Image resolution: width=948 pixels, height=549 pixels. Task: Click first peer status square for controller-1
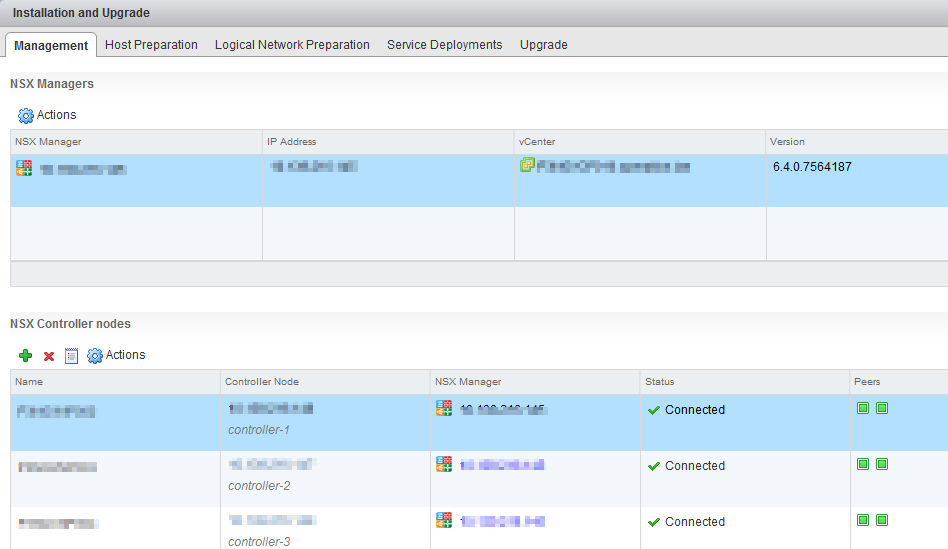[x=863, y=408]
